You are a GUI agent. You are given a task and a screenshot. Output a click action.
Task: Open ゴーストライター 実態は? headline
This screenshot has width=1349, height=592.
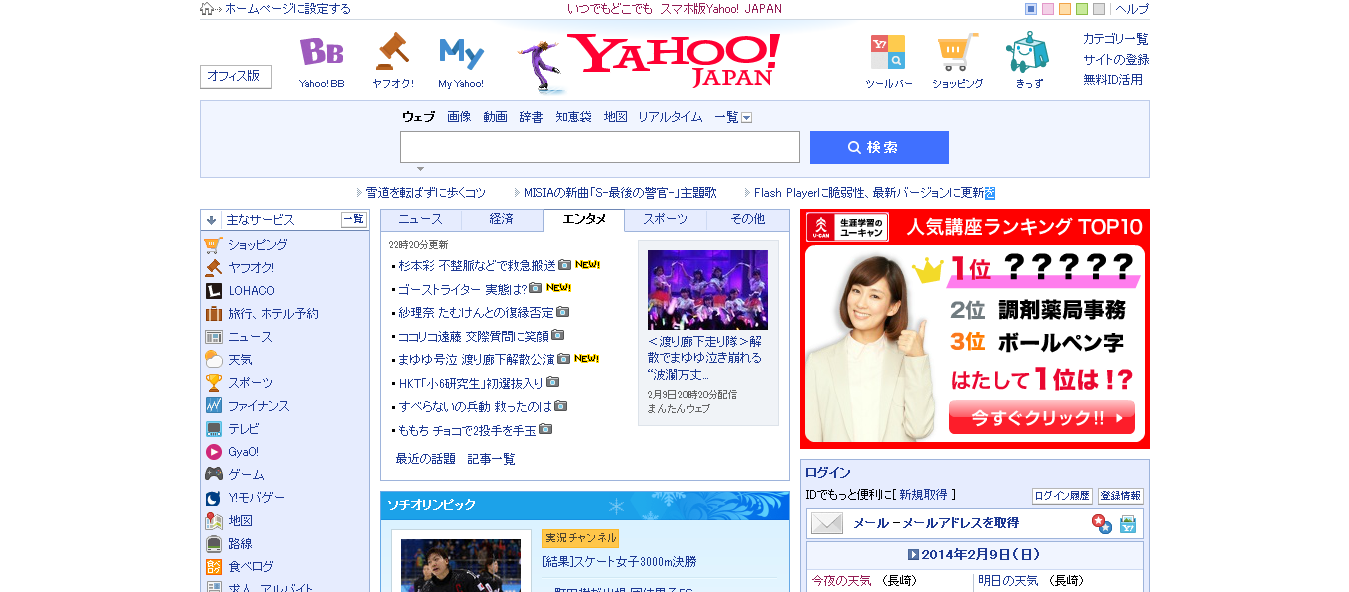[x=462, y=288]
